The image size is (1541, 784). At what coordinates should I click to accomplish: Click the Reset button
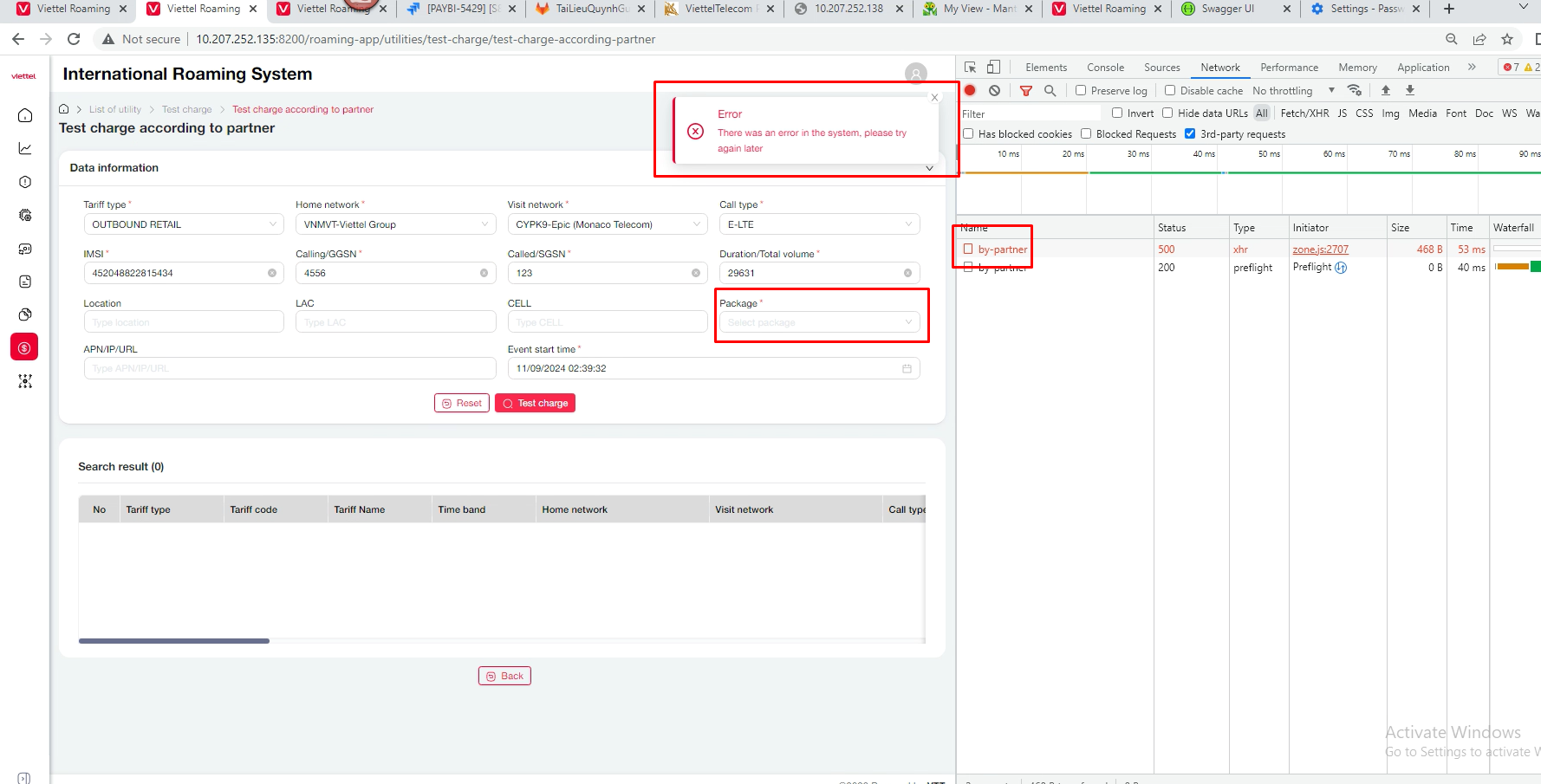tap(461, 403)
